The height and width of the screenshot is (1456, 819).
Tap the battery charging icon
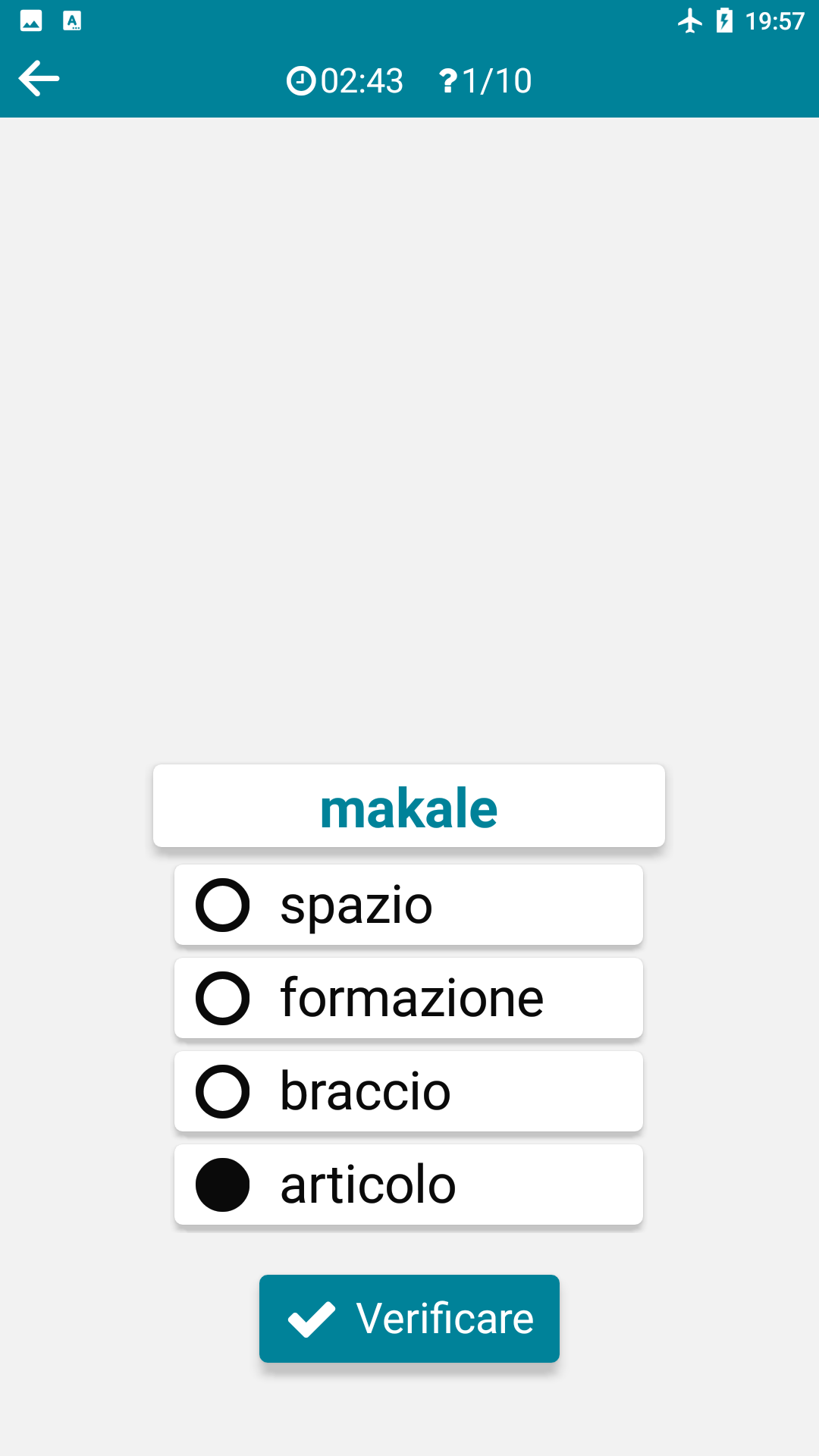[x=724, y=20]
